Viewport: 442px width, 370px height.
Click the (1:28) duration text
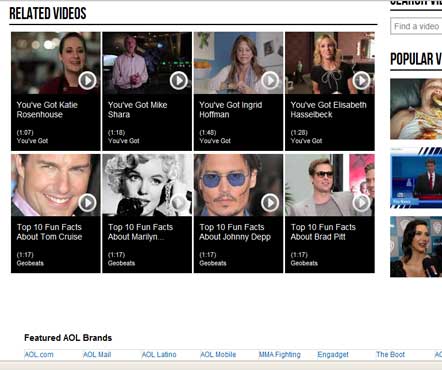(299, 132)
